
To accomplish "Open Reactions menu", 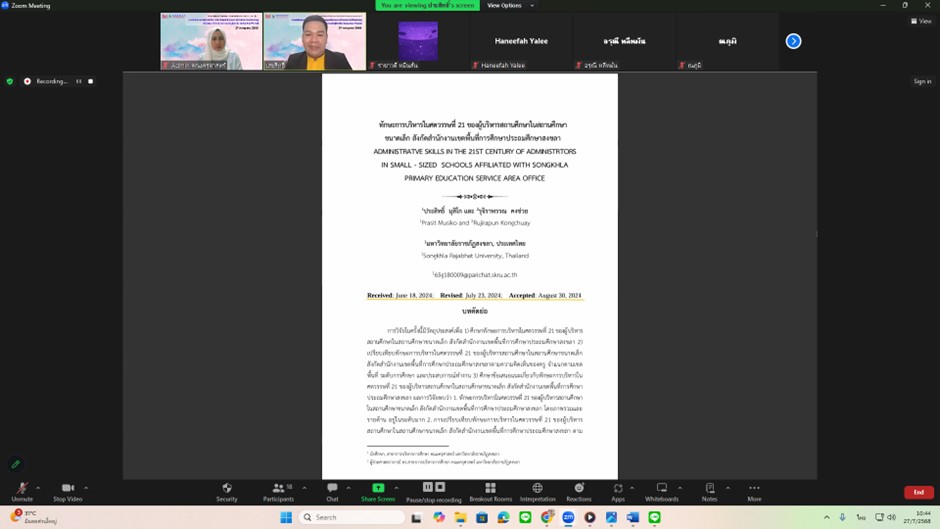I will [579, 492].
